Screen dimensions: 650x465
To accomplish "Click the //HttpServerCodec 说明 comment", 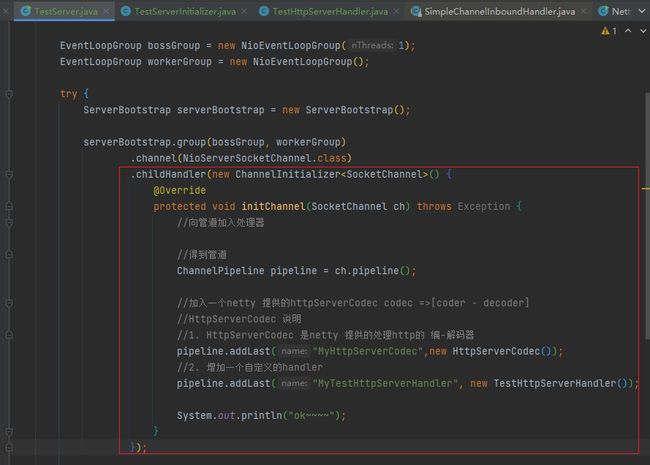I will click(x=239, y=319).
